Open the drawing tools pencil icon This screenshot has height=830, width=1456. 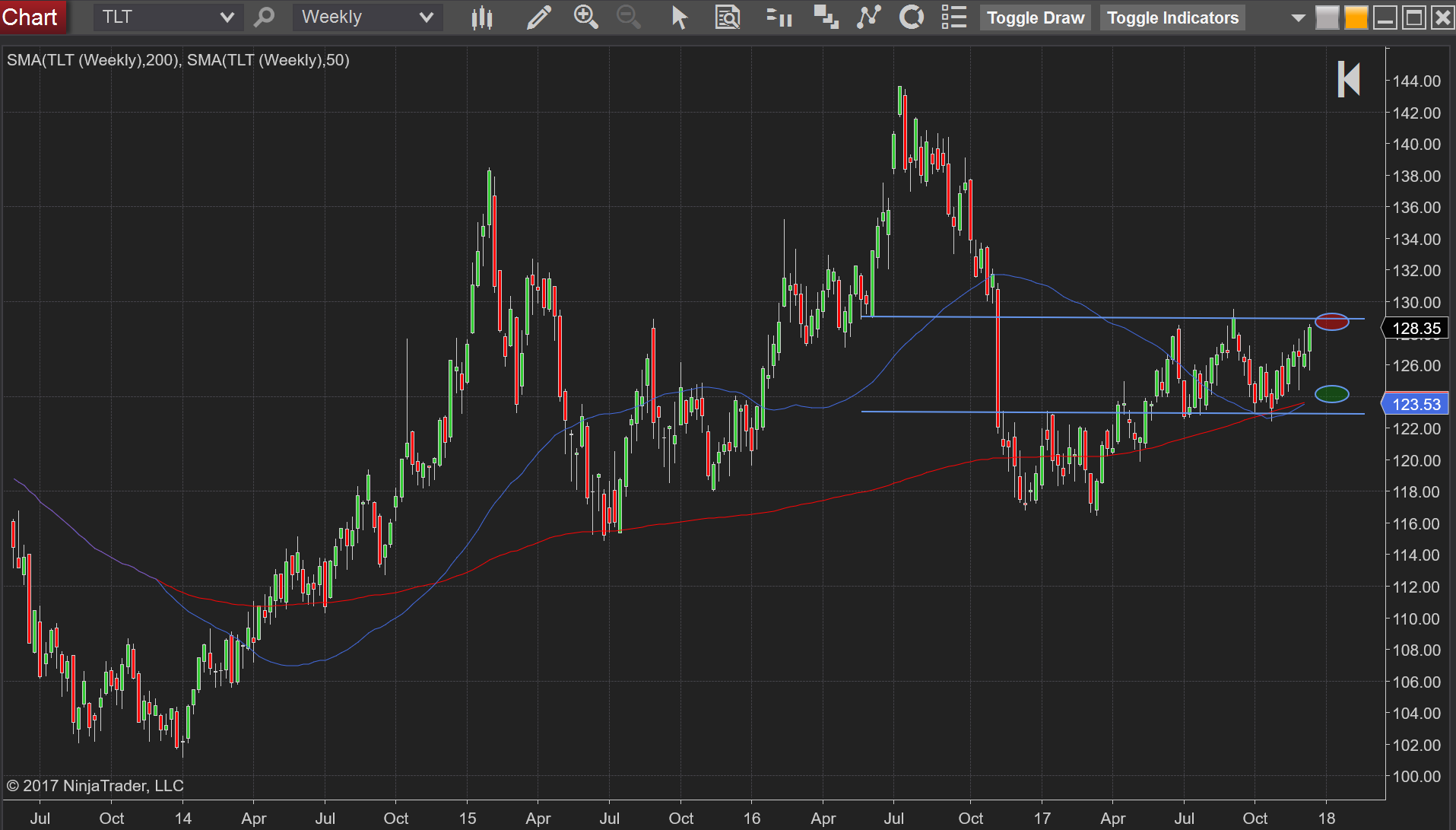click(539, 17)
